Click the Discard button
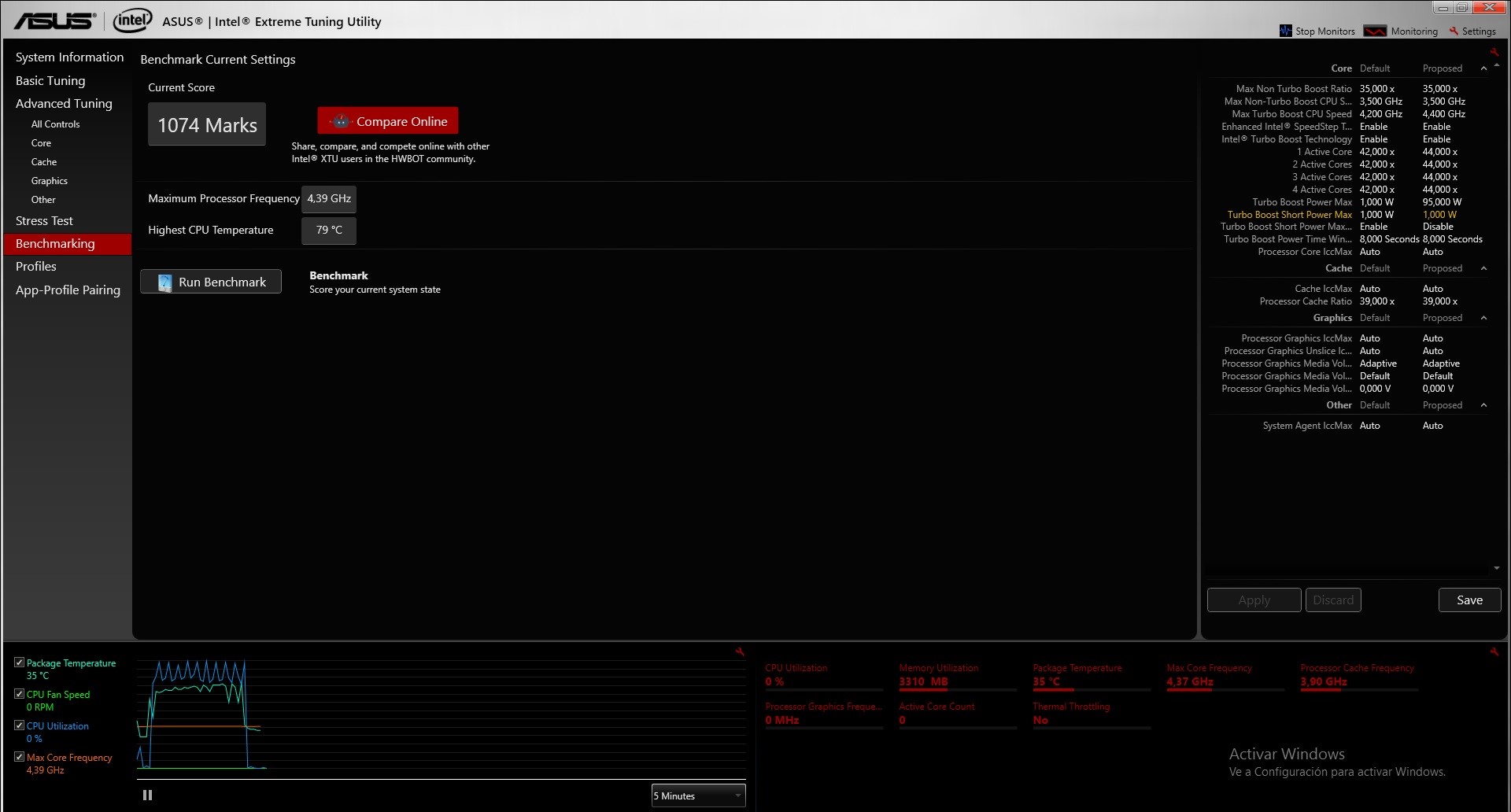Viewport: 1511px width, 812px height. tap(1333, 600)
